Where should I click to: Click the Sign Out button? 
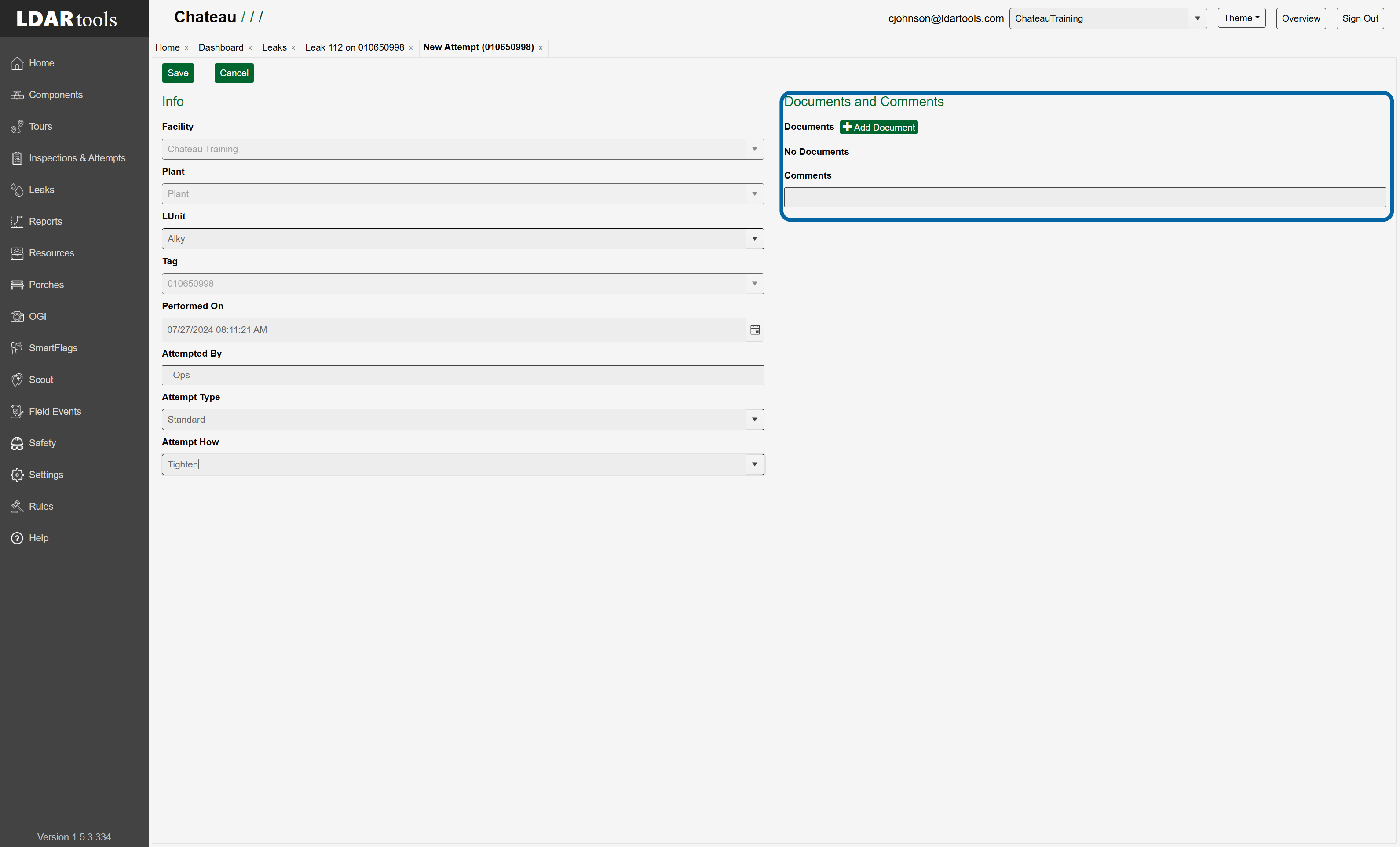pos(1360,18)
